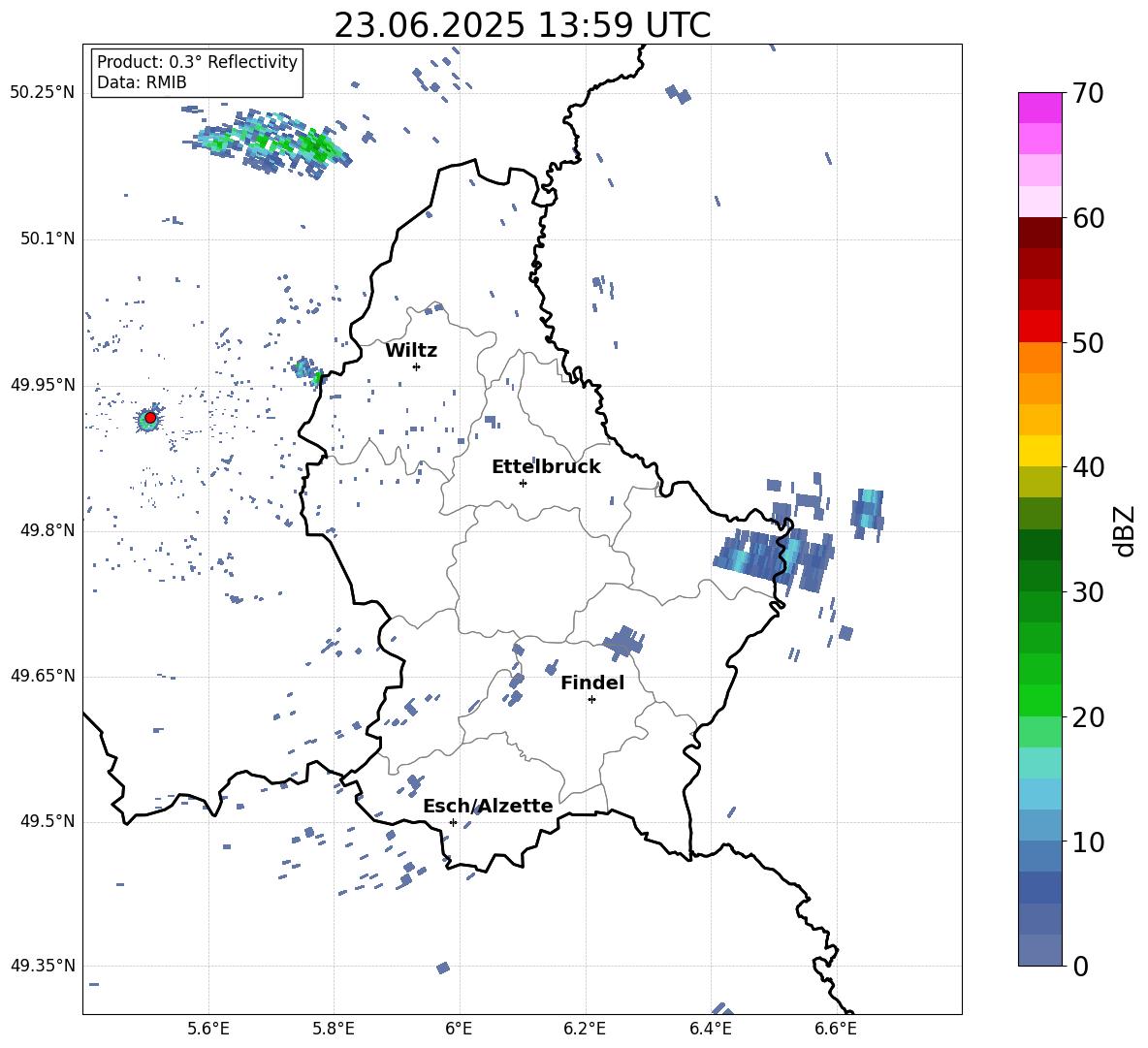This screenshot has height=1048, width=1148.
Task: Click the 30 value on the colorbar
Action: pyautogui.click(x=1088, y=592)
